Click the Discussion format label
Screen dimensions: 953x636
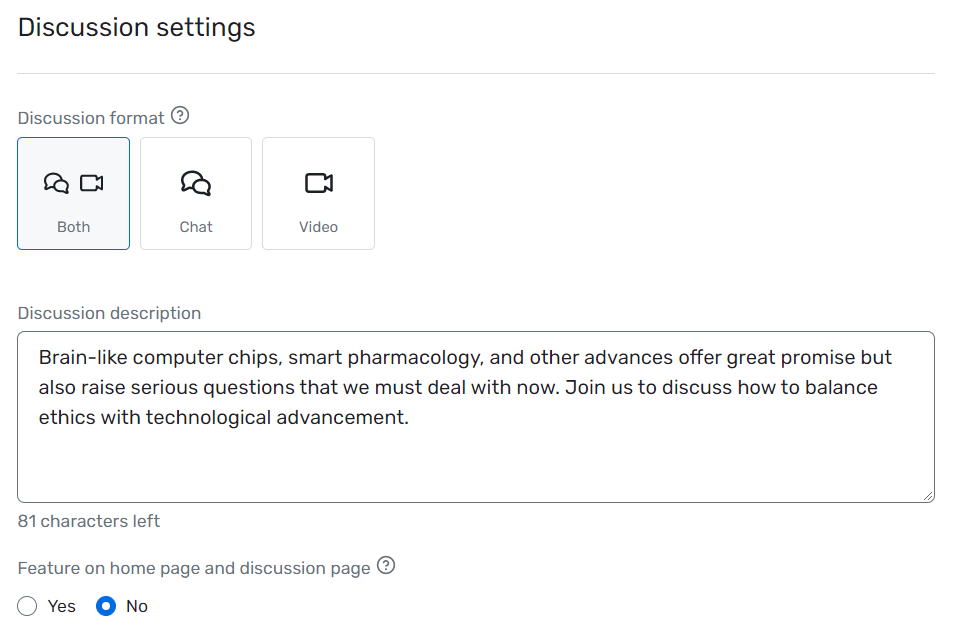tap(90, 117)
